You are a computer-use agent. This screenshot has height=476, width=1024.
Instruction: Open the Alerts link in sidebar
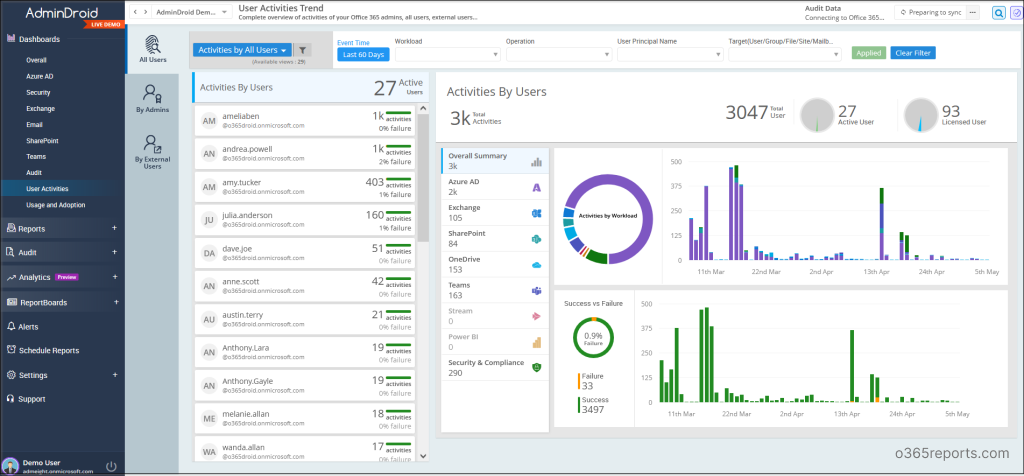28,326
